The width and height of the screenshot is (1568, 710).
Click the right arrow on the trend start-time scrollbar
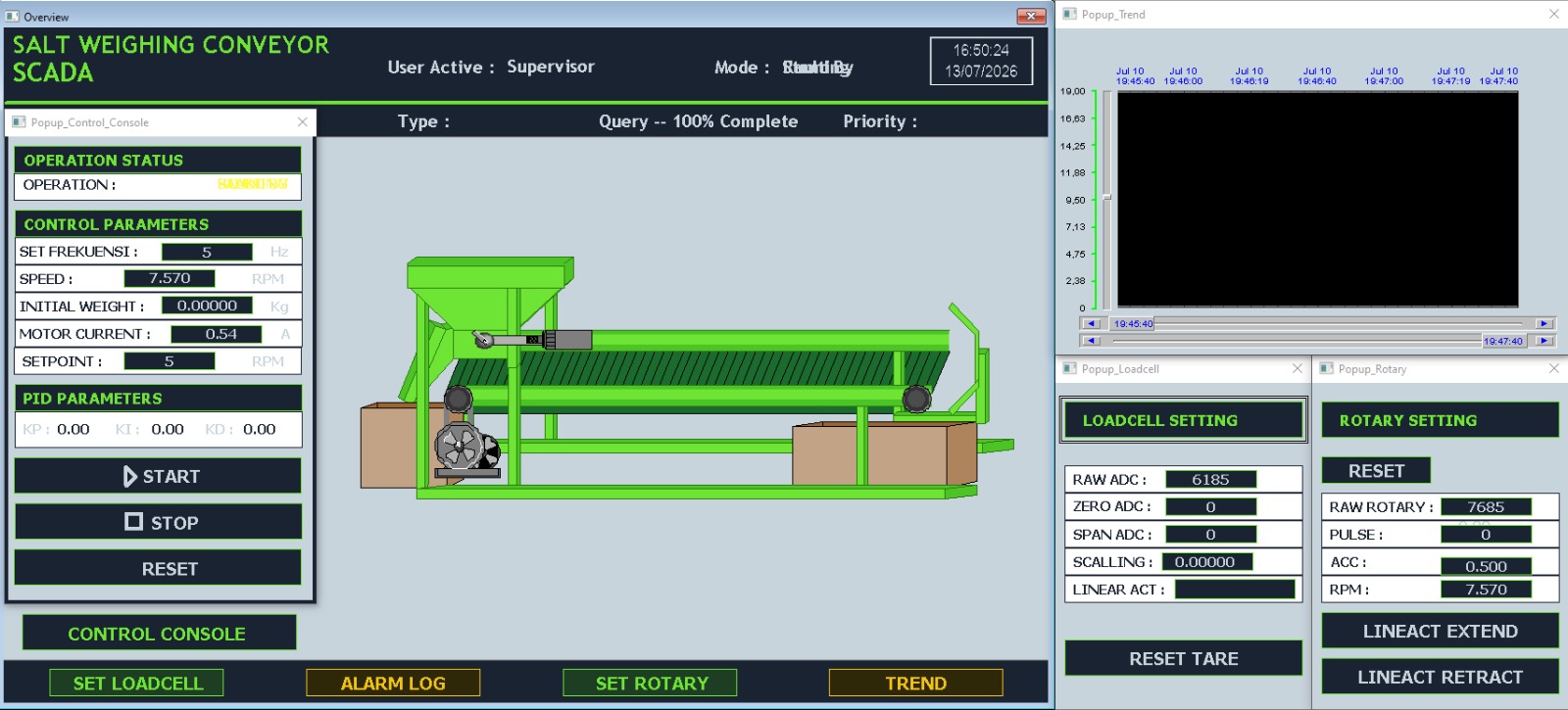[1543, 323]
